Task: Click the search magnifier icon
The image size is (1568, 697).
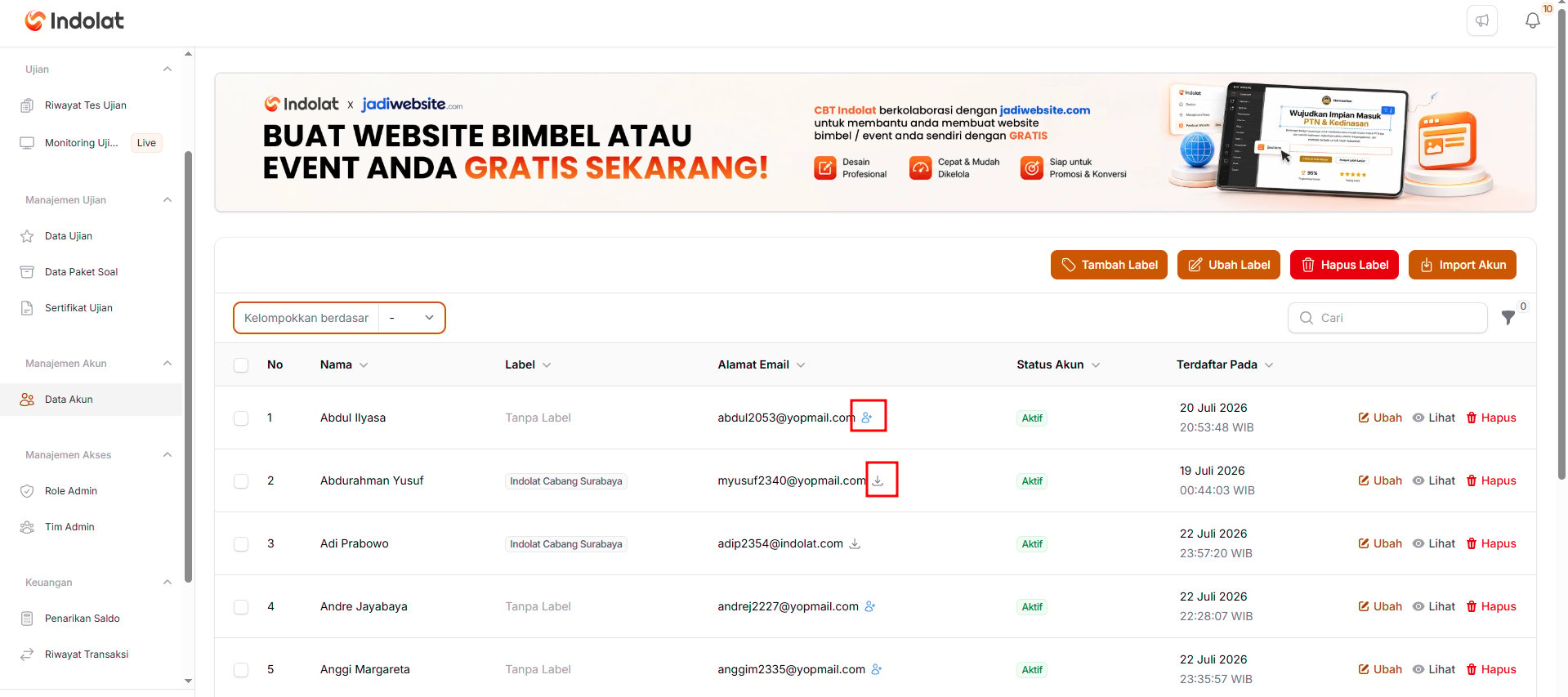Action: pos(1307,318)
